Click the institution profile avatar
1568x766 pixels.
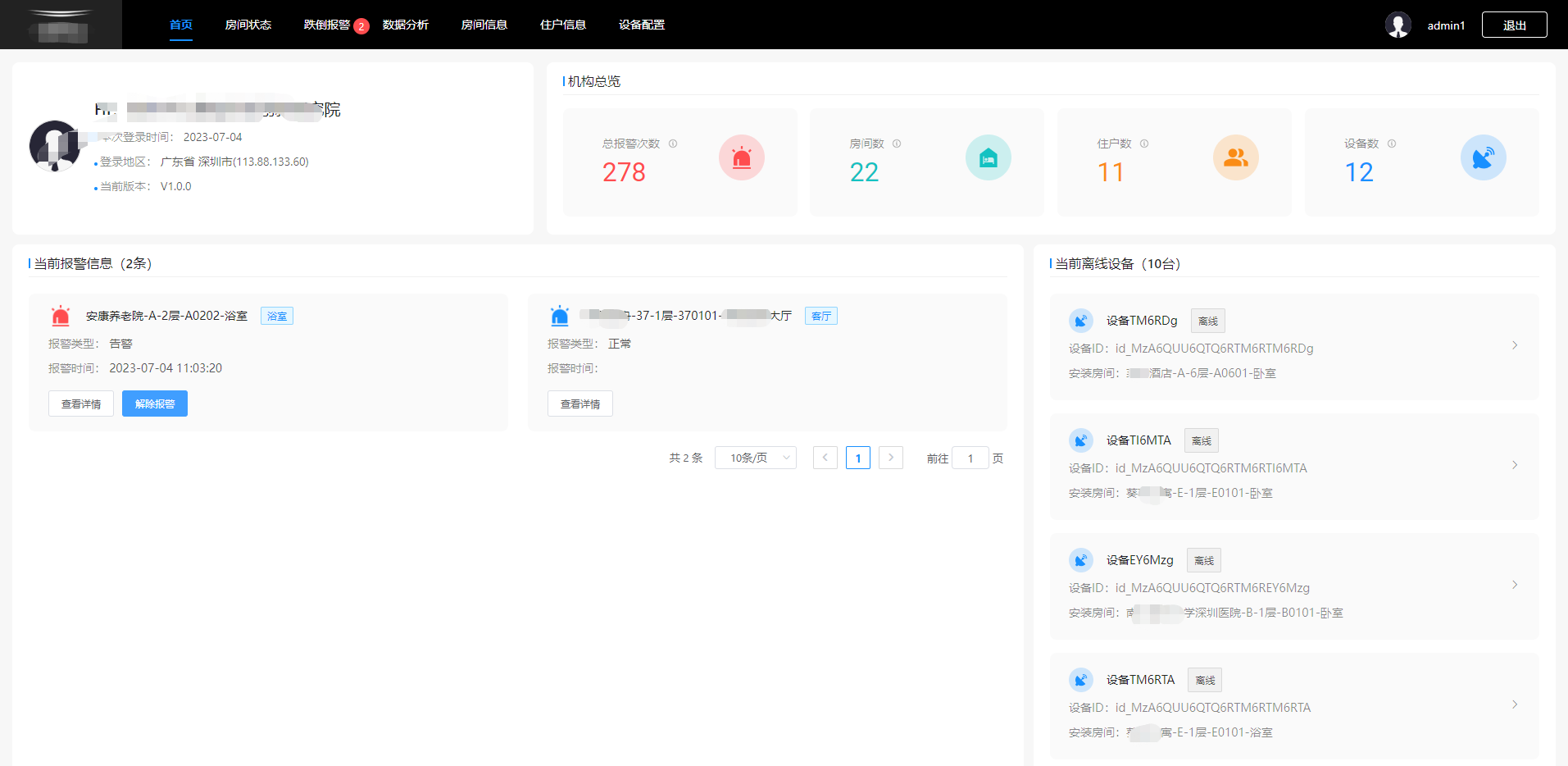tap(55, 146)
